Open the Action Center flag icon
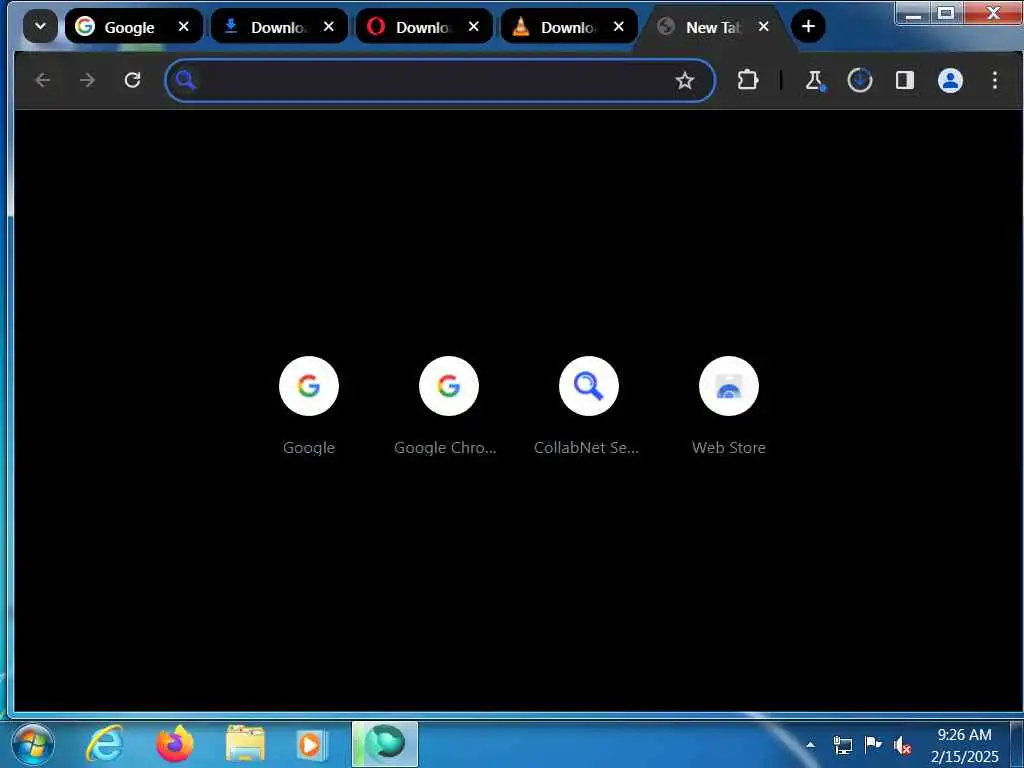 point(873,744)
